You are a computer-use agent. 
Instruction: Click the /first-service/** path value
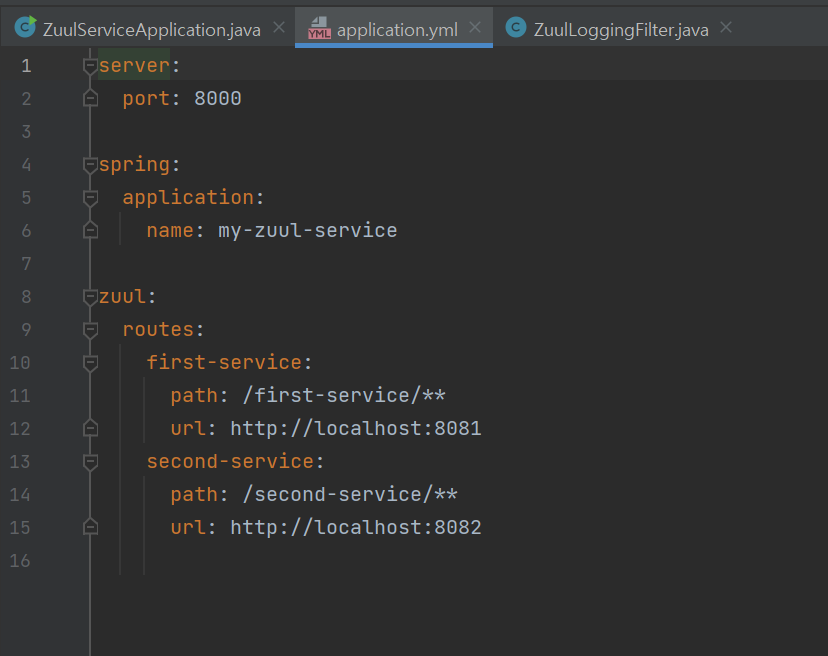click(344, 395)
